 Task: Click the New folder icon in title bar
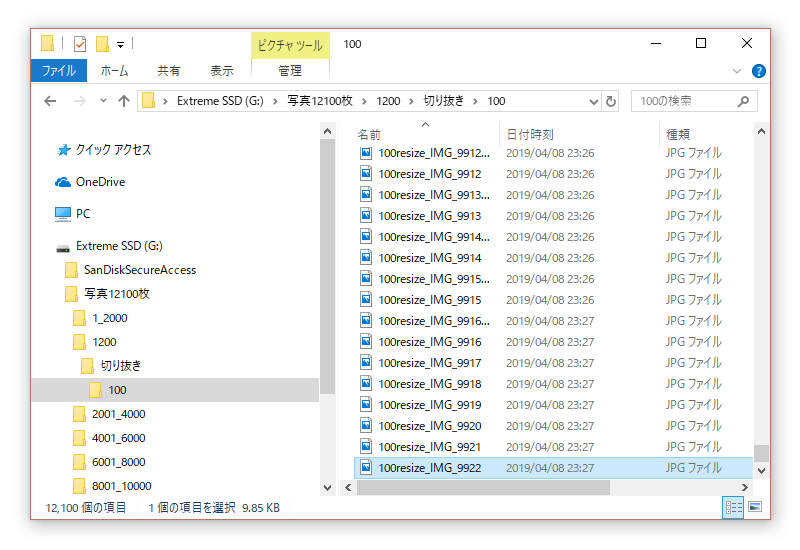click(x=103, y=44)
